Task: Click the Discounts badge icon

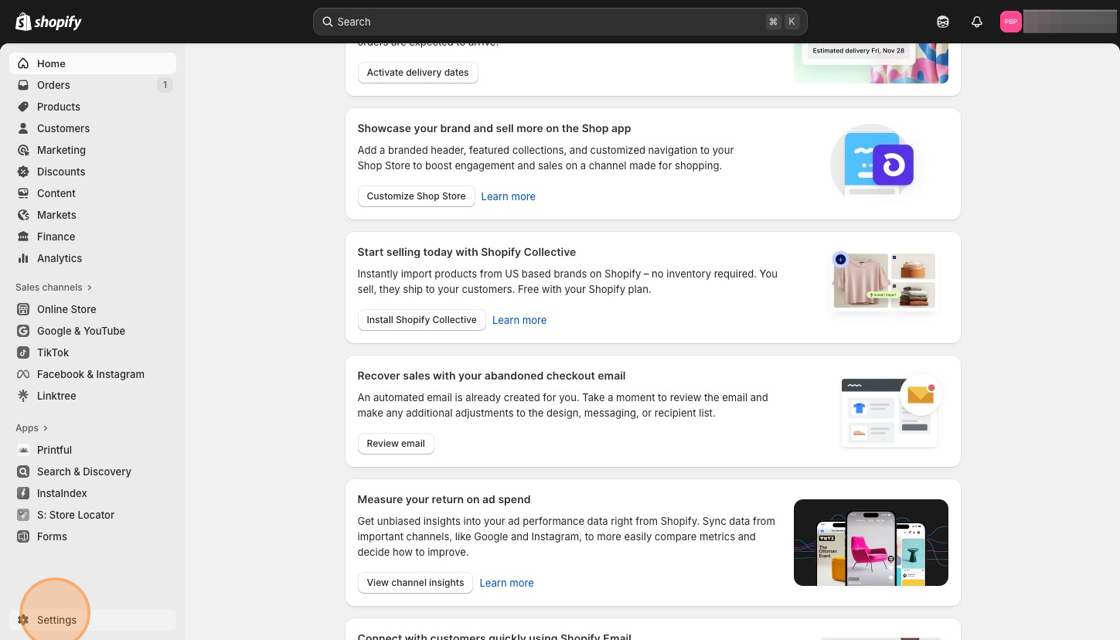Action: [24, 171]
